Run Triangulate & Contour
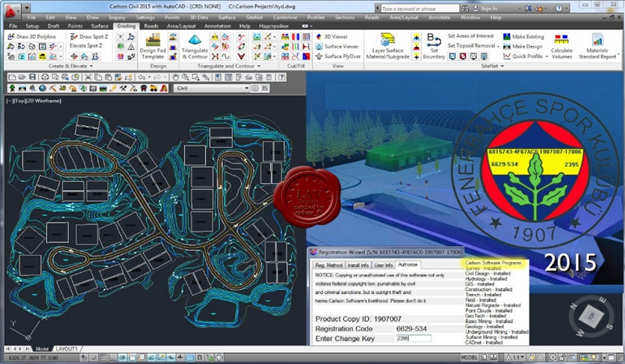 pos(195,47)
